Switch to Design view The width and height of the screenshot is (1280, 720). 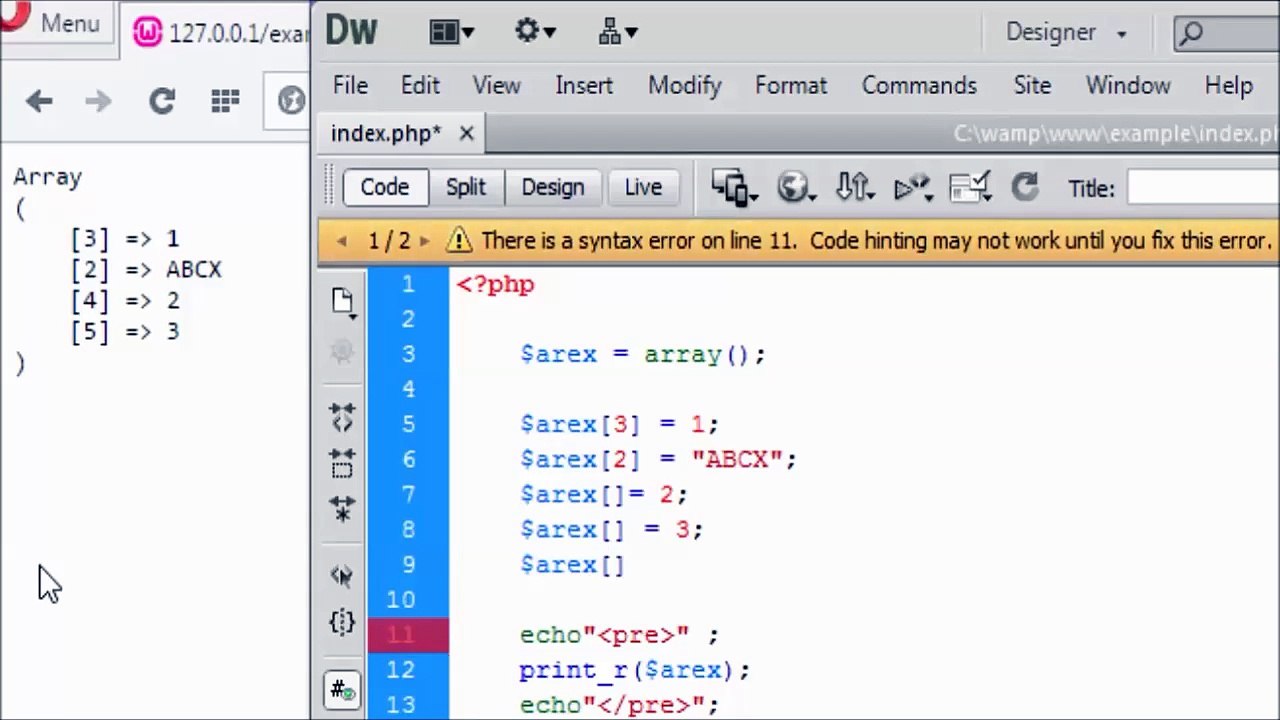tap(552, 188)
